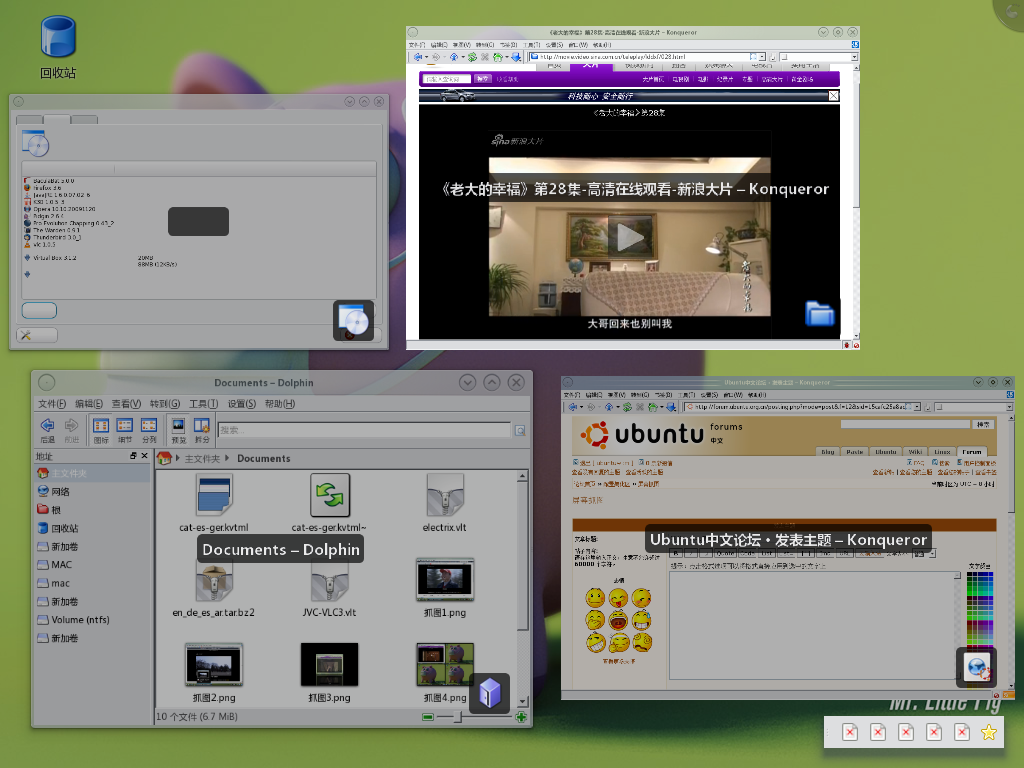1024x768 pixels.
Task: Open 转到(G) menu in Dolphin
Action: click(x=165, y=404)
